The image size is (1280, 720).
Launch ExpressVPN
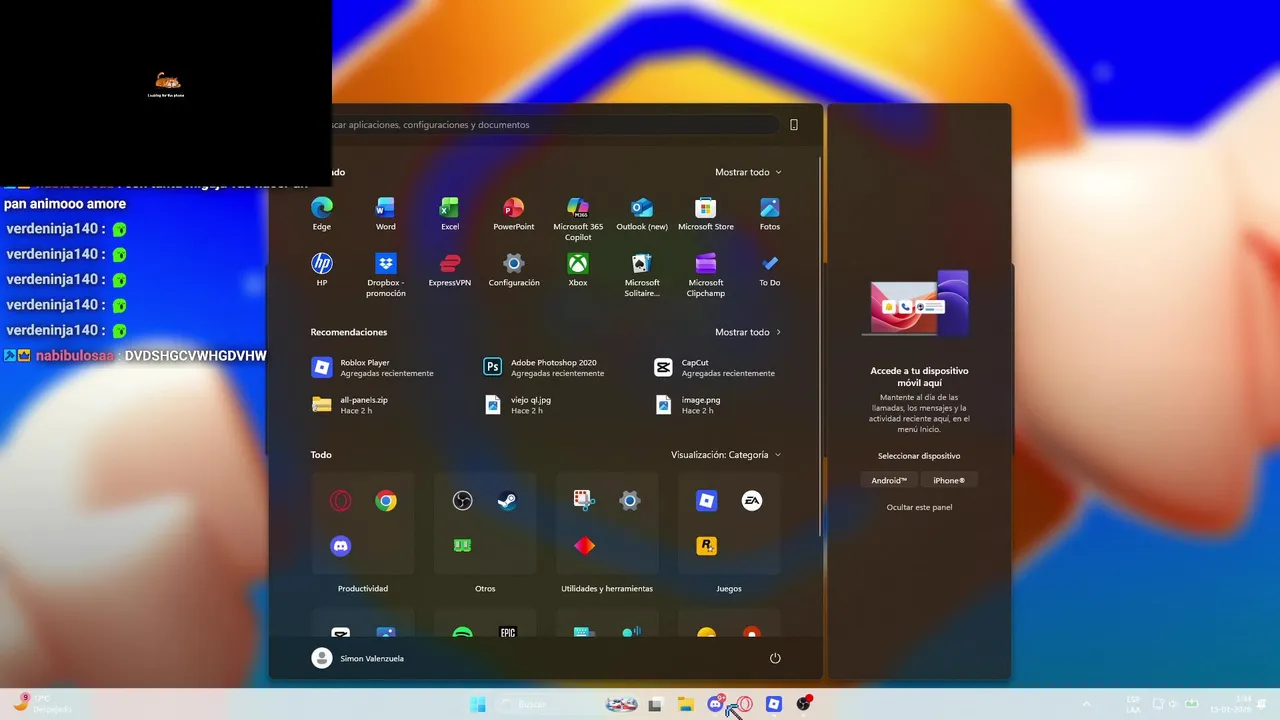point(449,270)
